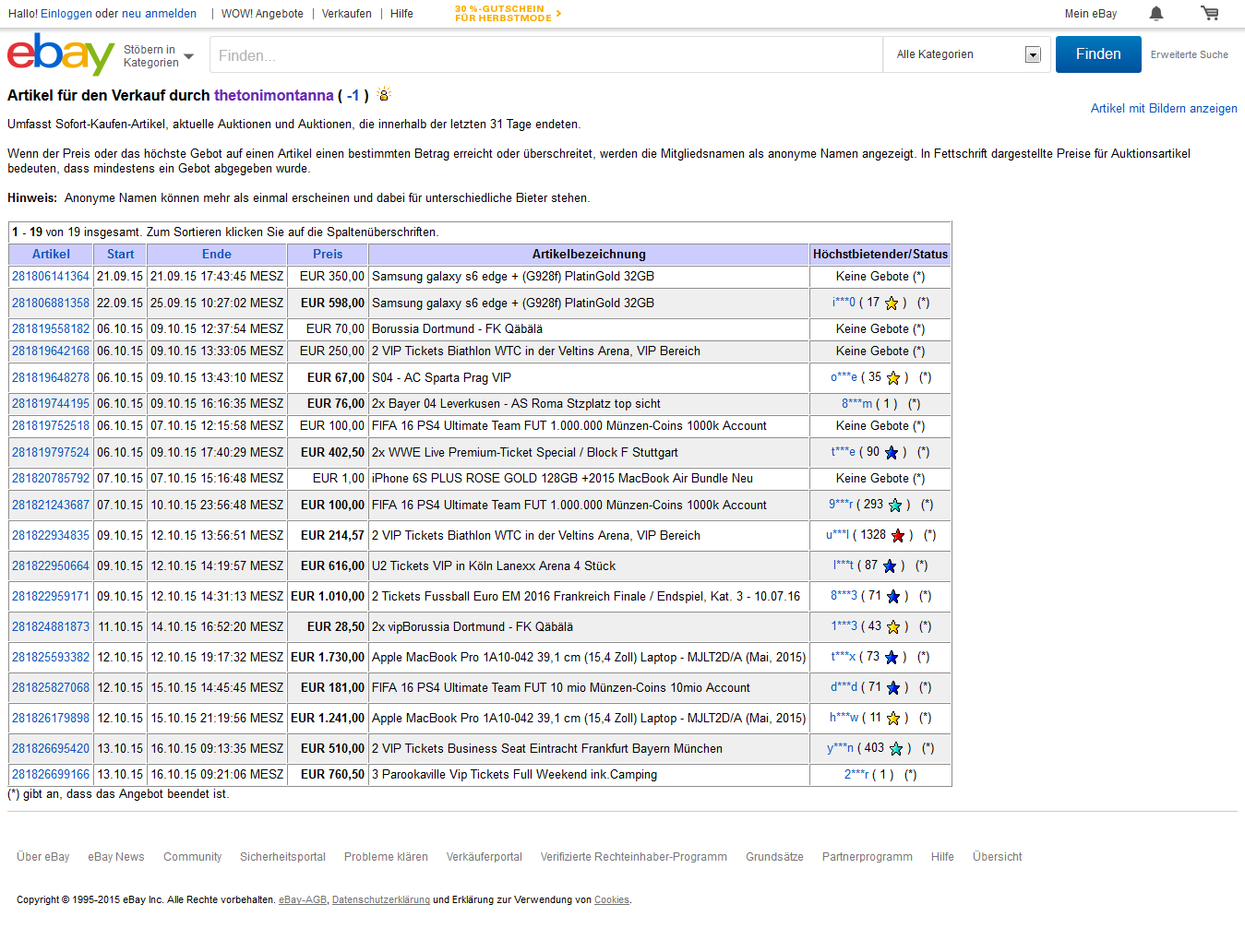Focus the Finden search input field
The width and height of the screenshot is (1245, 952).
tap(546, 55)
